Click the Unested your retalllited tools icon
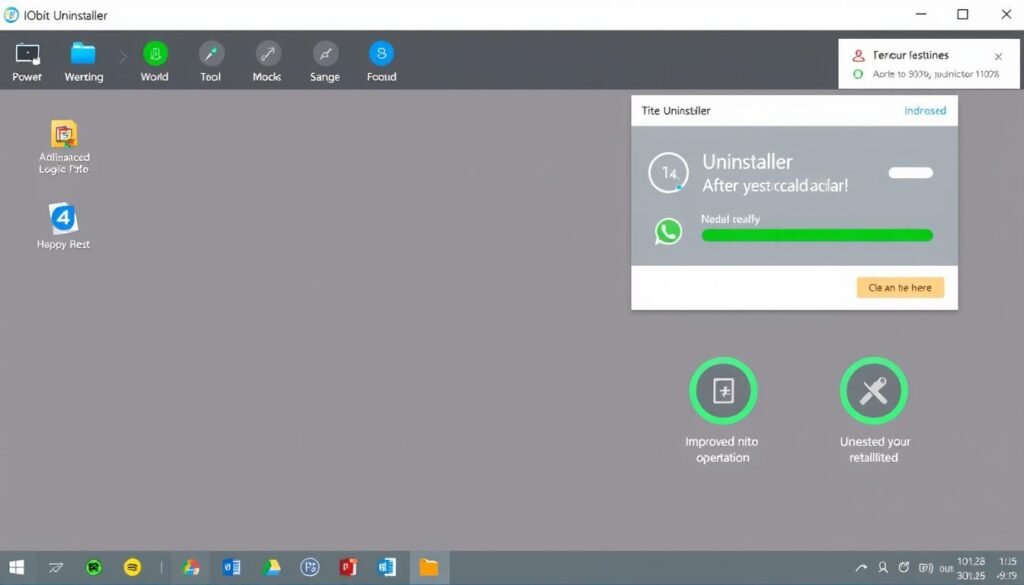The width and height of the screenshot is (1024, 585). 874,390
